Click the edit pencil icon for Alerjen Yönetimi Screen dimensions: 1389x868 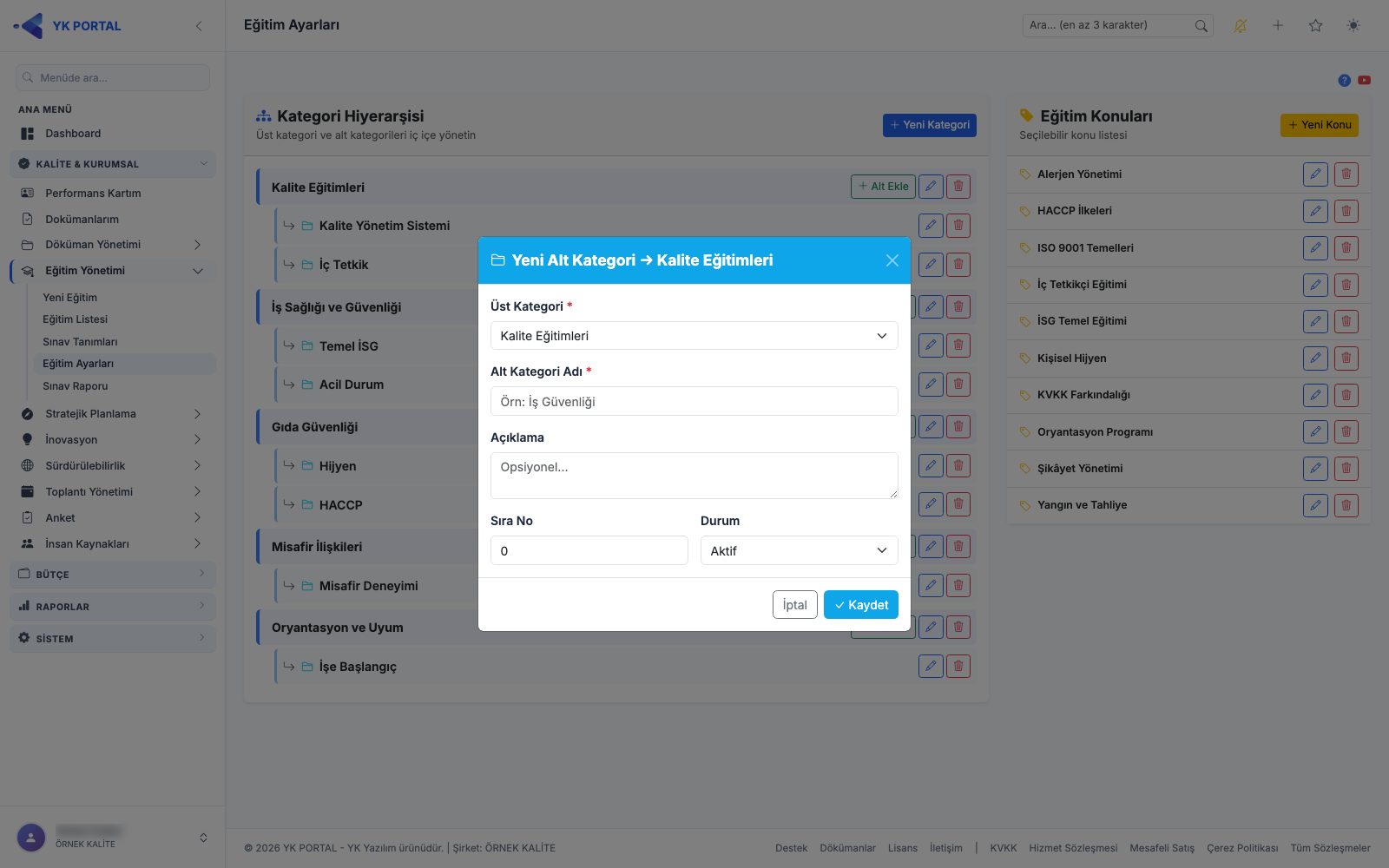click(1315, 174)
